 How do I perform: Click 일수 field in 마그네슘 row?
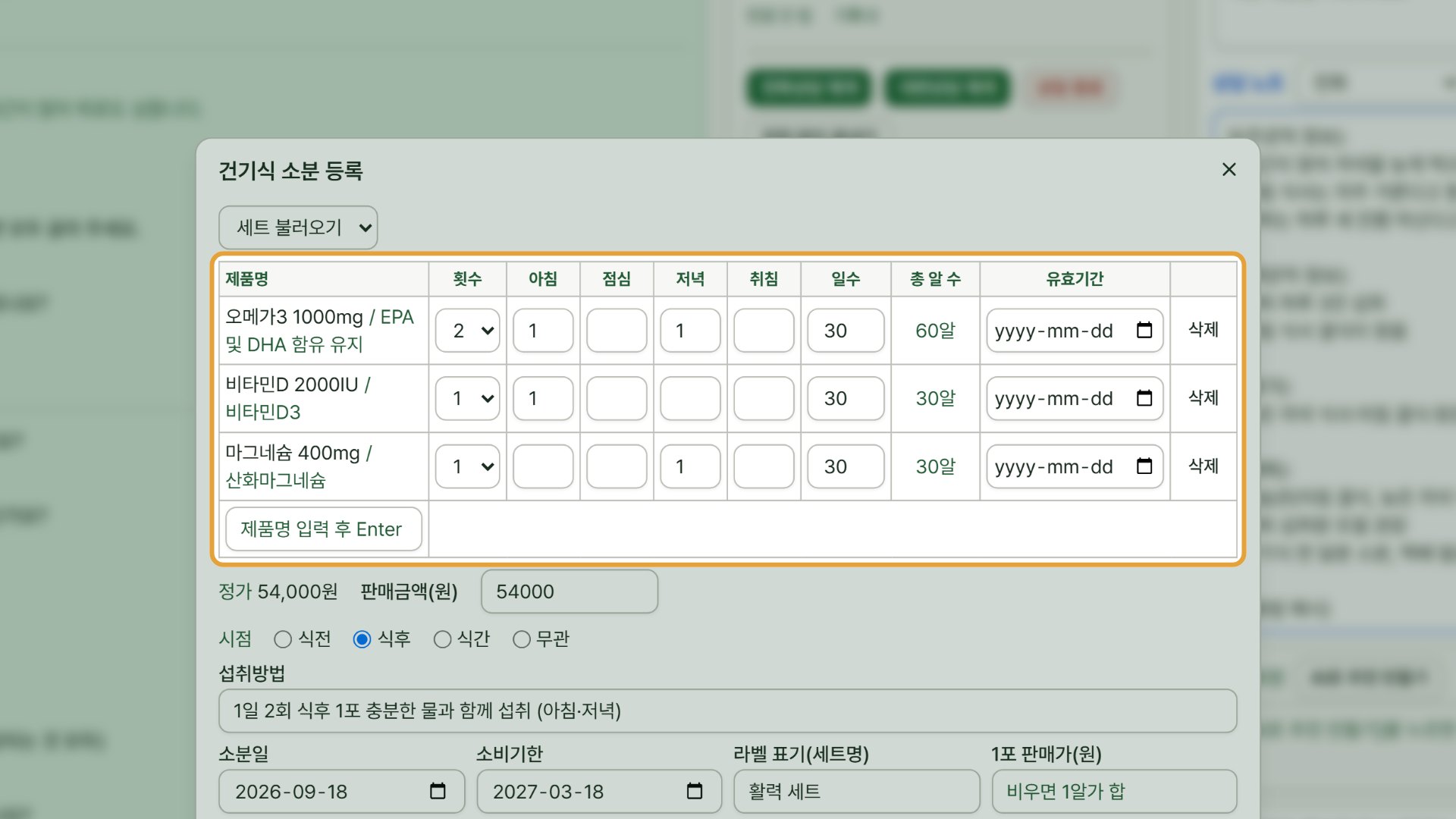click(846, 466)
